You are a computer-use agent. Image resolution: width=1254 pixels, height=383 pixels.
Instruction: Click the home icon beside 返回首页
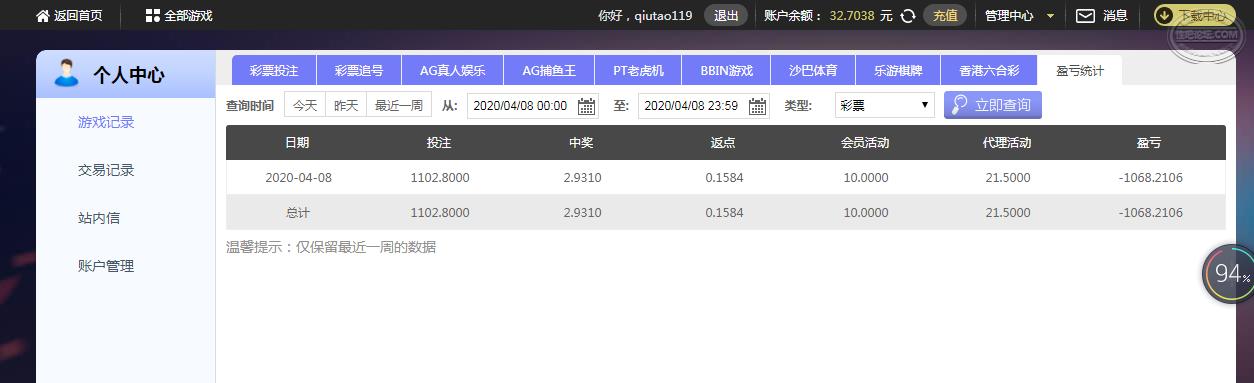tap(43, 16)
